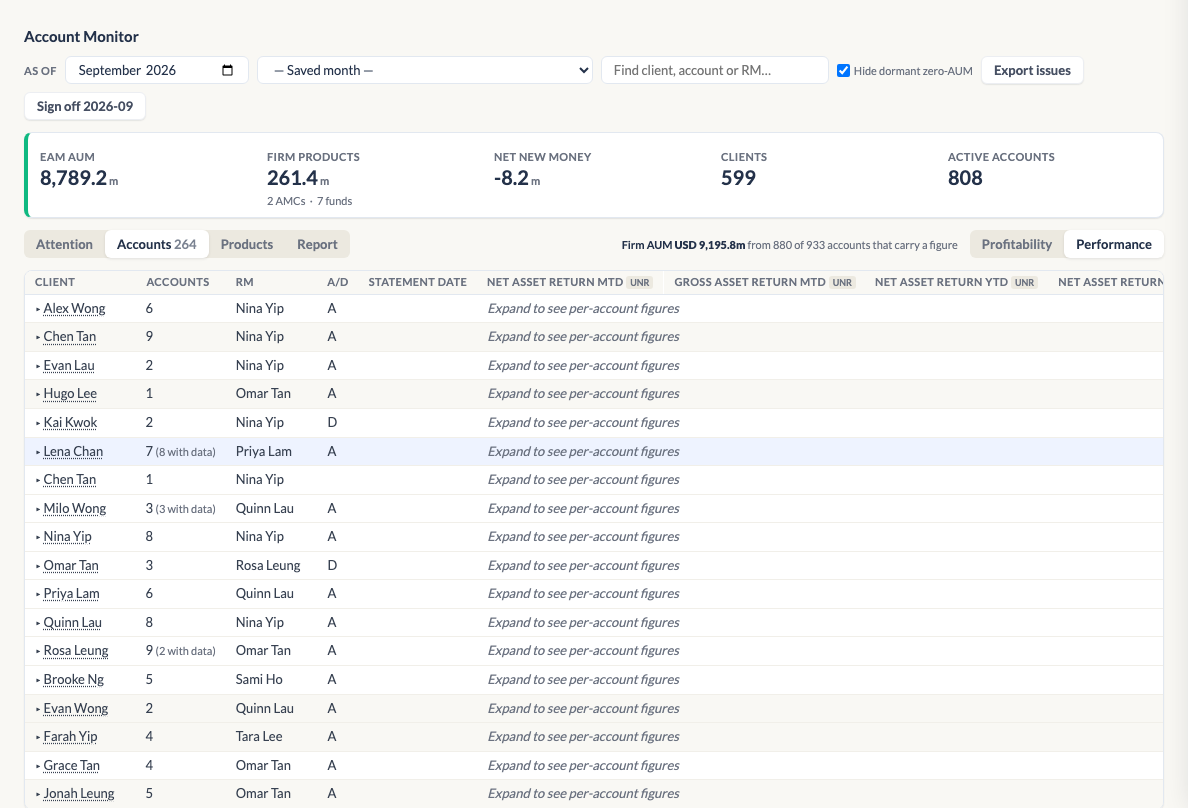Screen dimensions: 1188x808
Task: Click the September 2026 date field
Action: pos(157,70)
